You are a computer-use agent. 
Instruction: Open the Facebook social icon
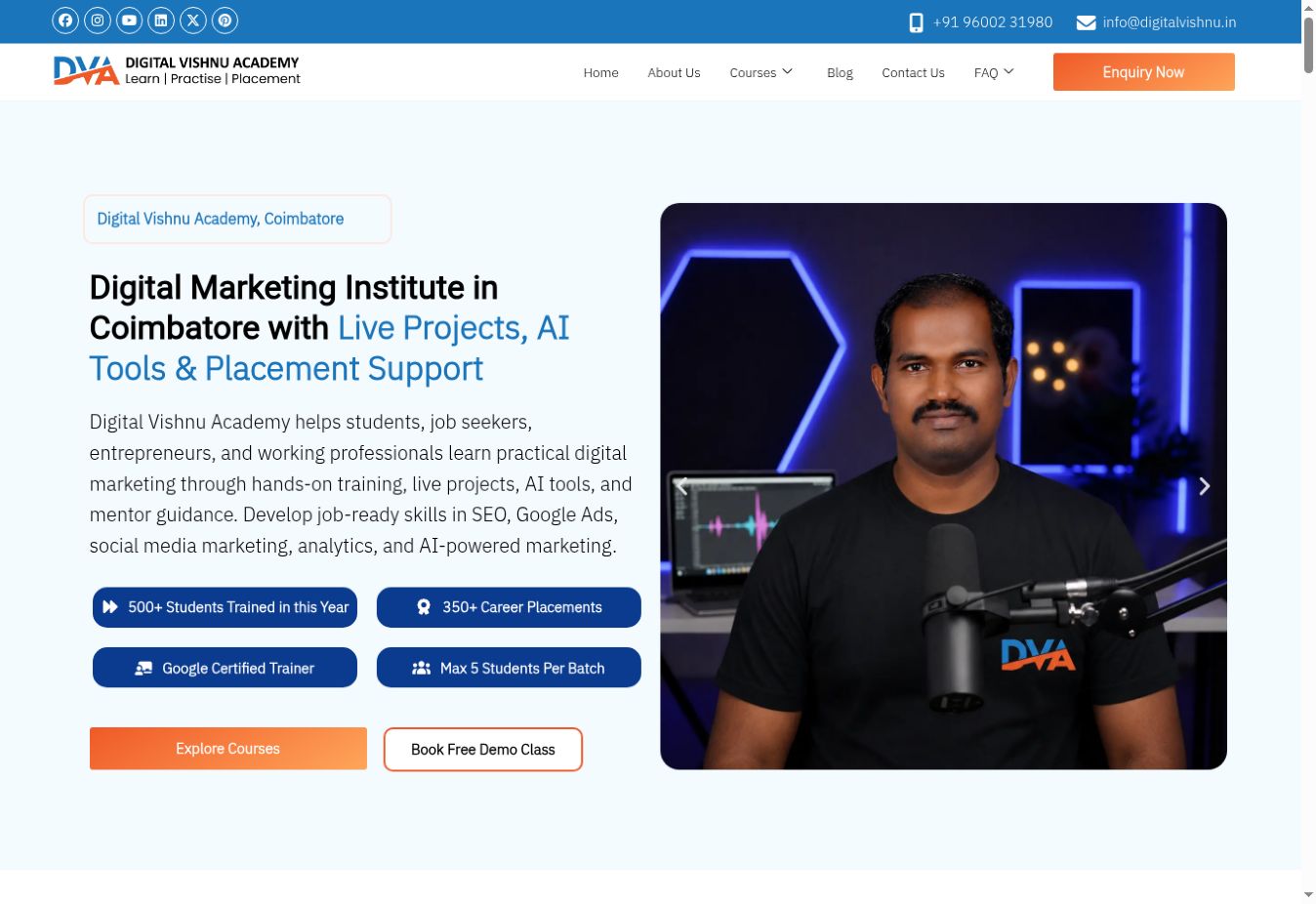point(65,21)
